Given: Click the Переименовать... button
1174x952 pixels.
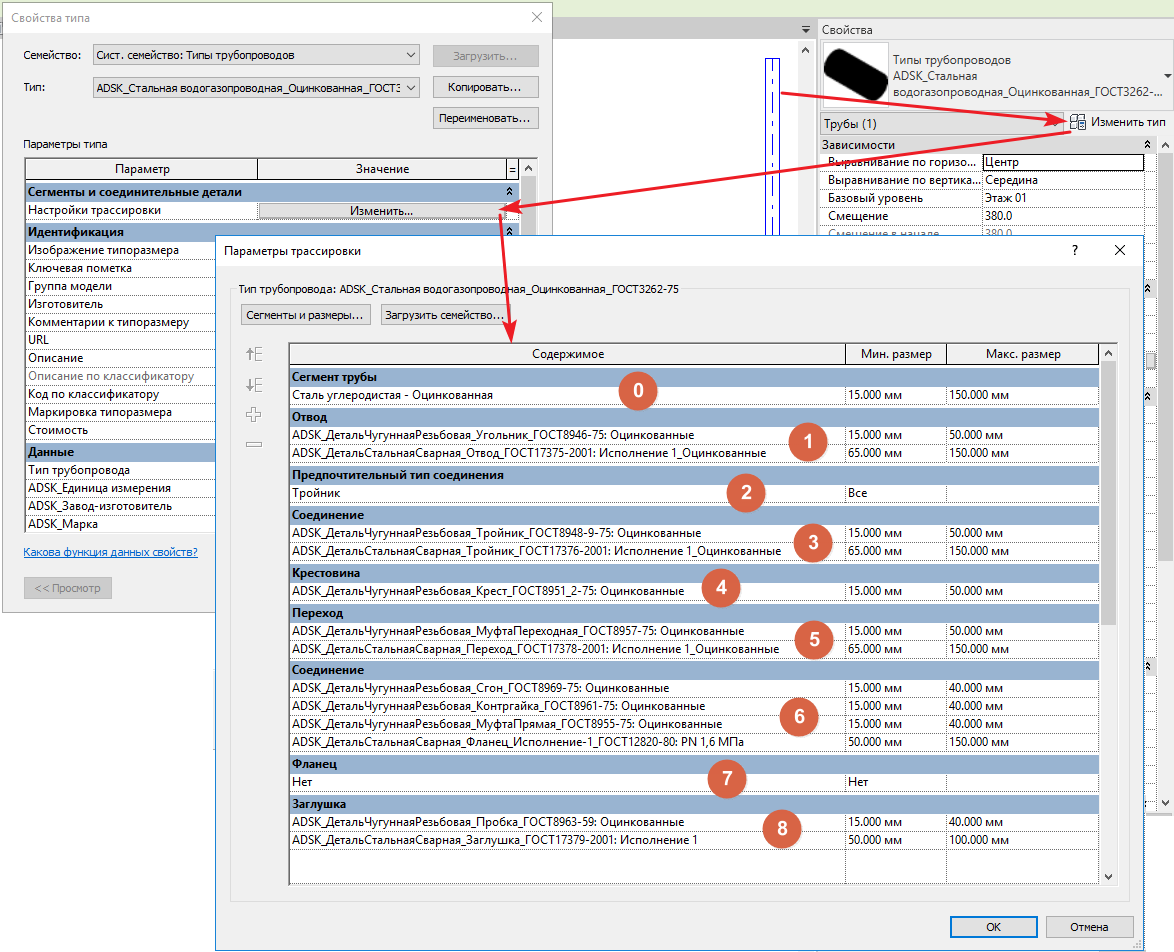Looking at the screenshot, I should [485, 118].
